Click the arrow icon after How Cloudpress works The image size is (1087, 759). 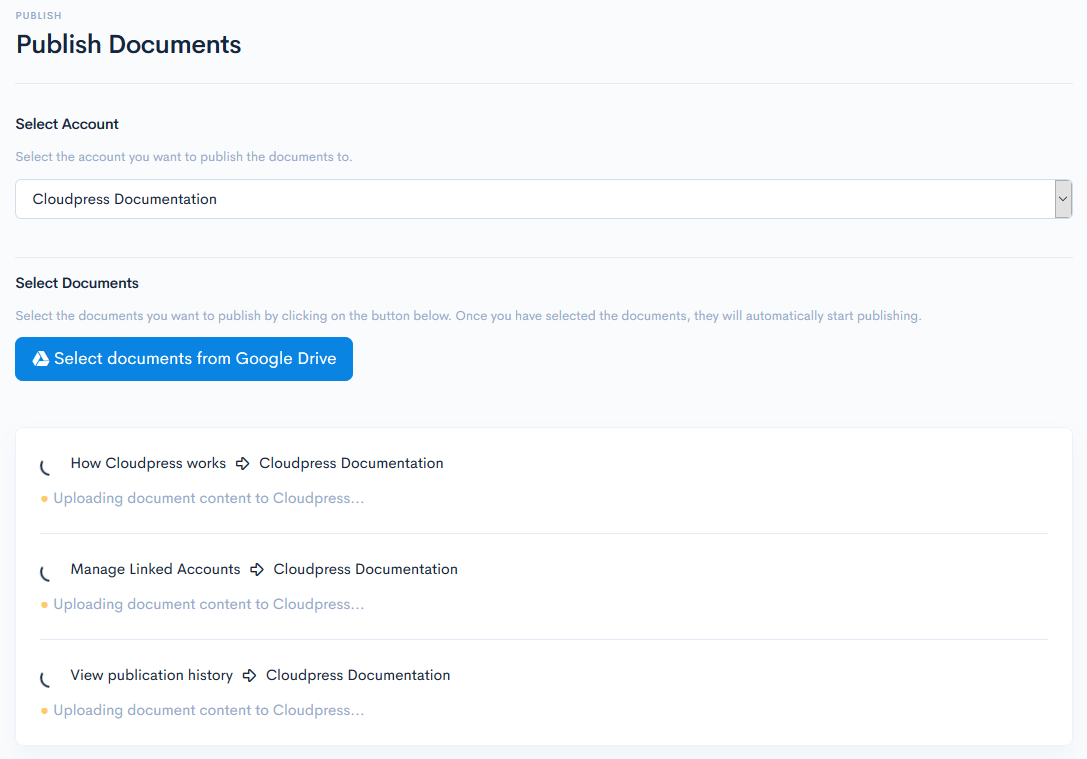243,464
